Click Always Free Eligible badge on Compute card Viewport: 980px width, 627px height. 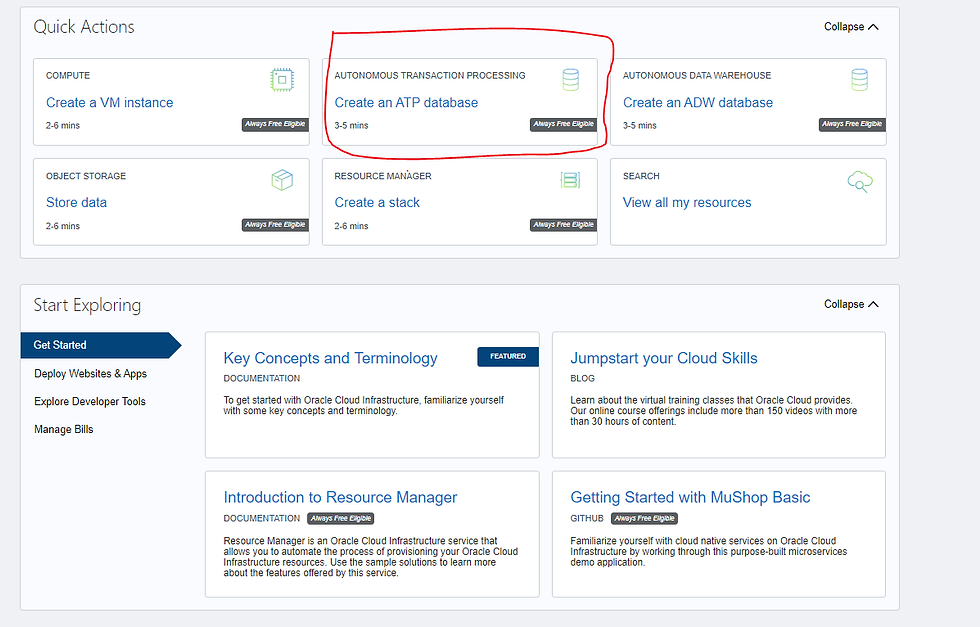[275, 124]
